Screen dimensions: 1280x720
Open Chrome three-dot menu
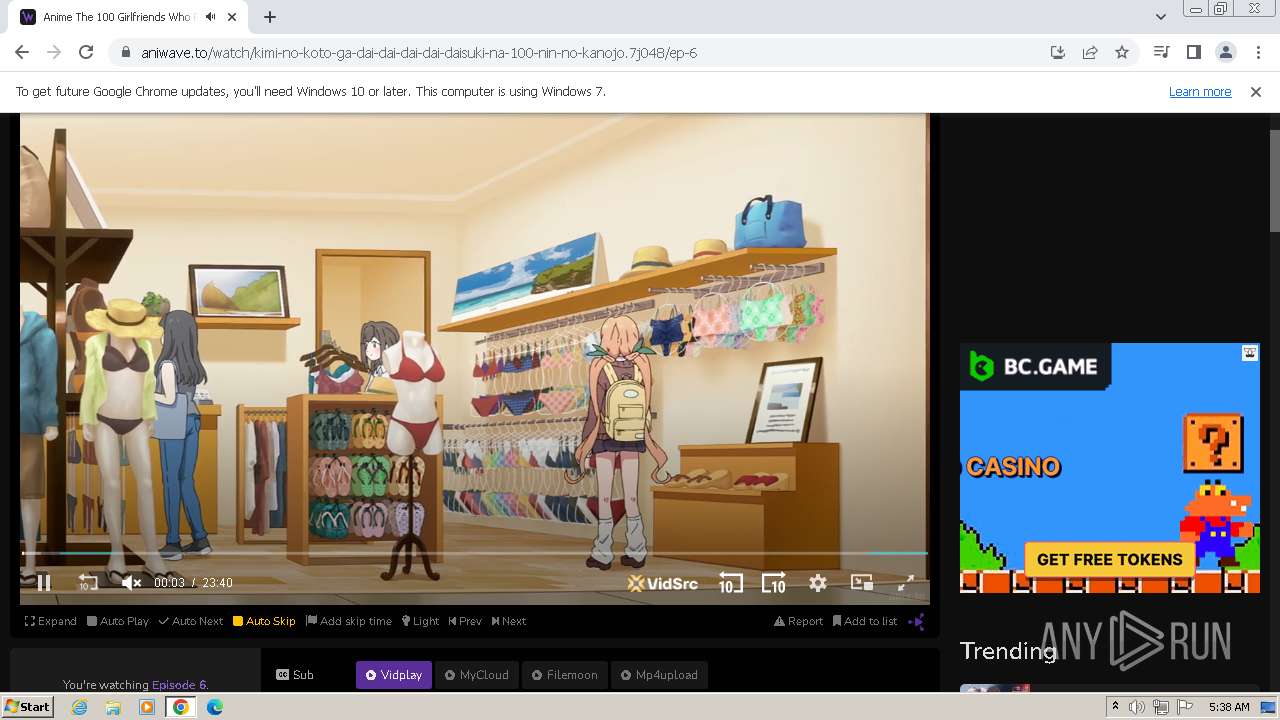pyautogui.click(x=1258, y=52)
